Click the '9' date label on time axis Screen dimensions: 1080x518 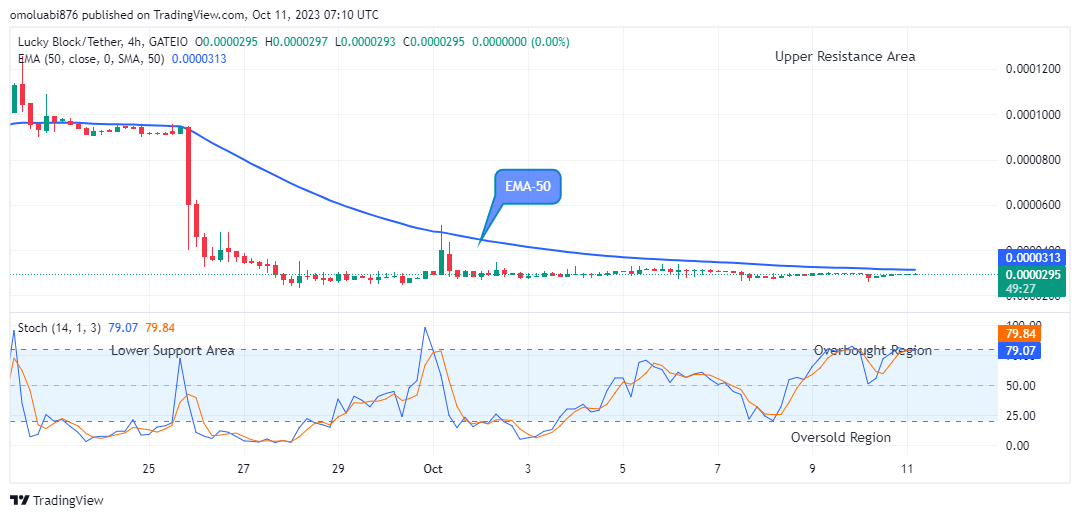point(813,469)
